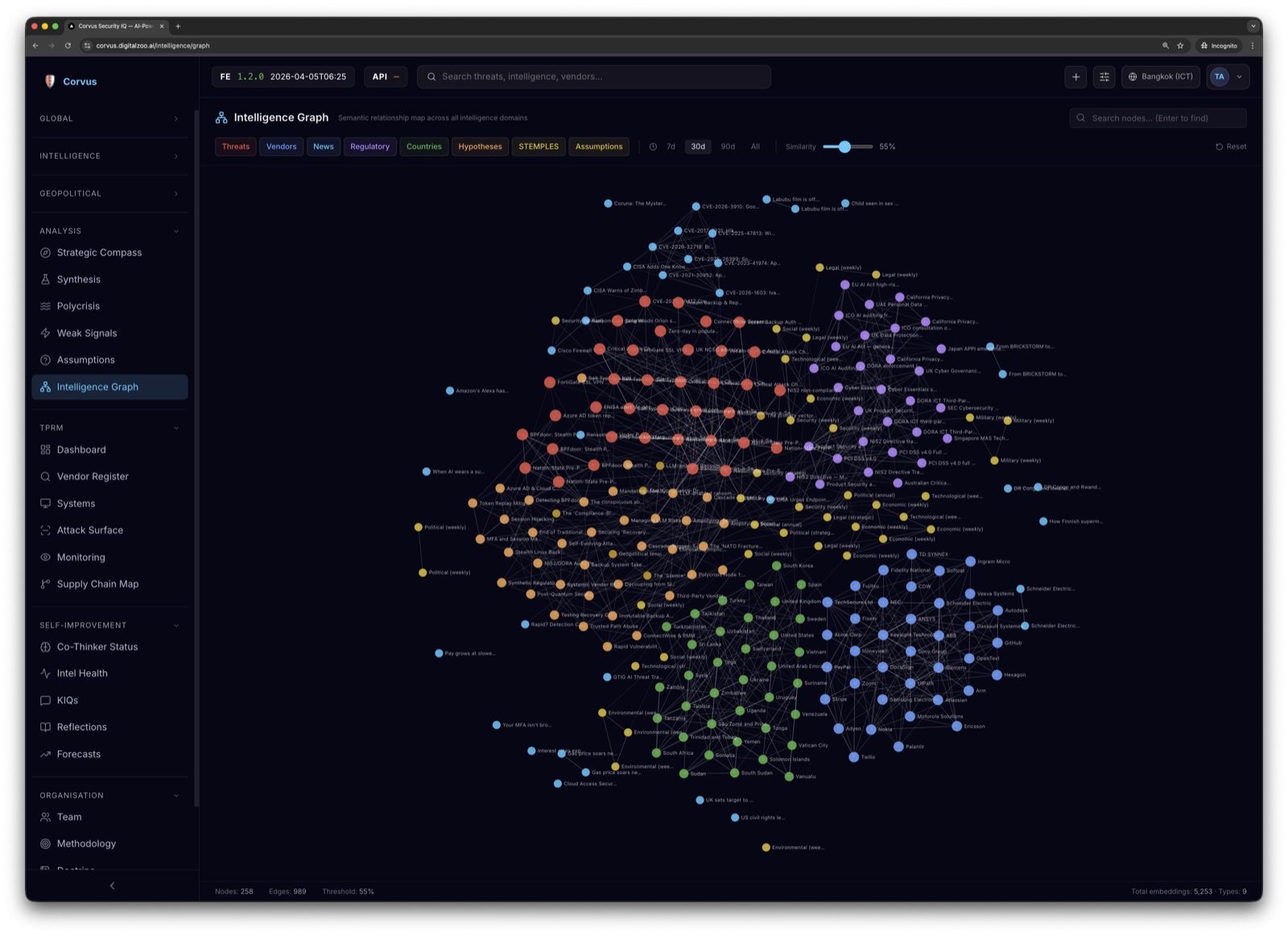The height and width of the screenshot is (935, 1288).
Task: Open Strategic Compass in sidebar
Action: coord(109,253)
